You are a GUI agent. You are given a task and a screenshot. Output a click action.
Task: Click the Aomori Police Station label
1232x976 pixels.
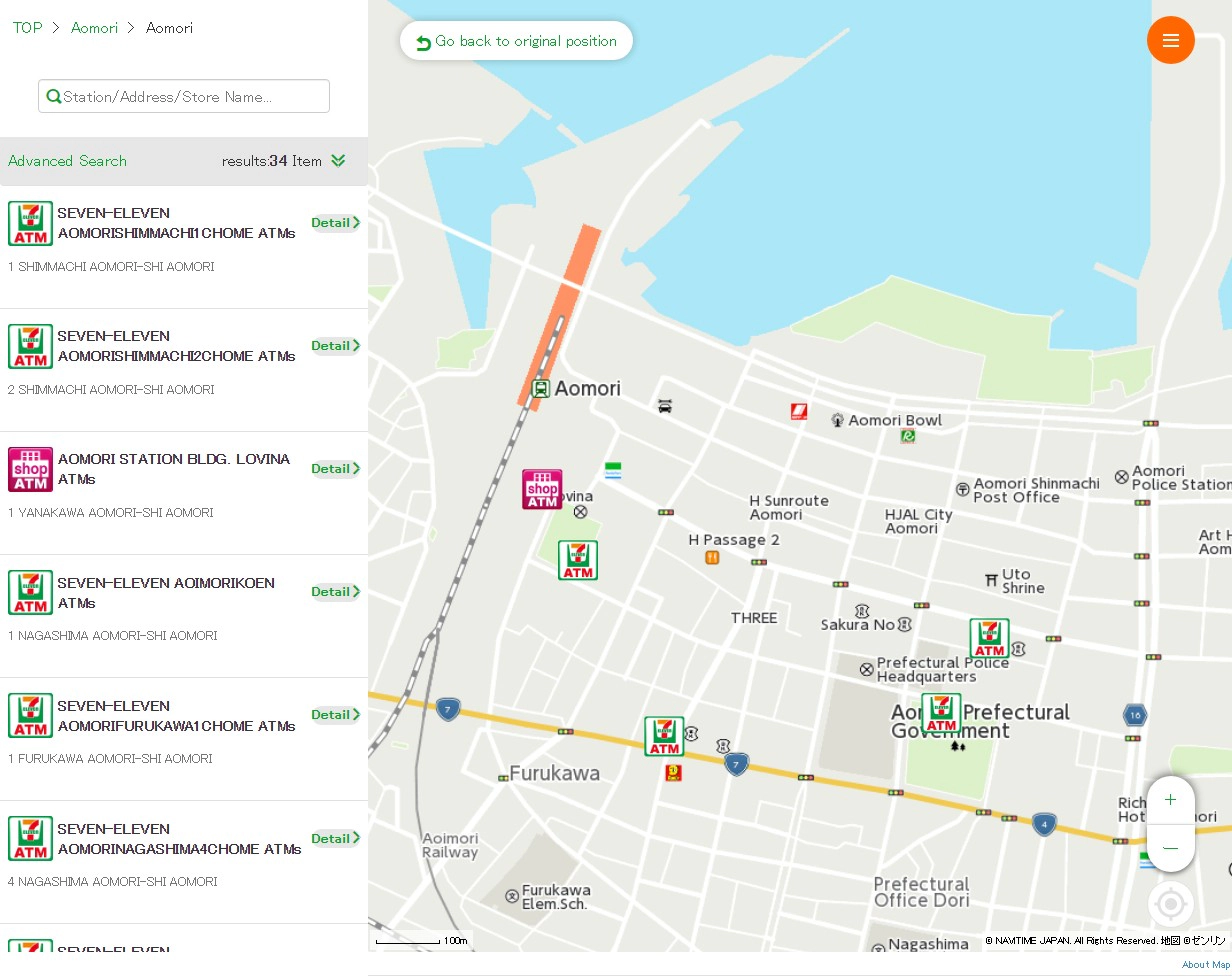point(1182,478)
